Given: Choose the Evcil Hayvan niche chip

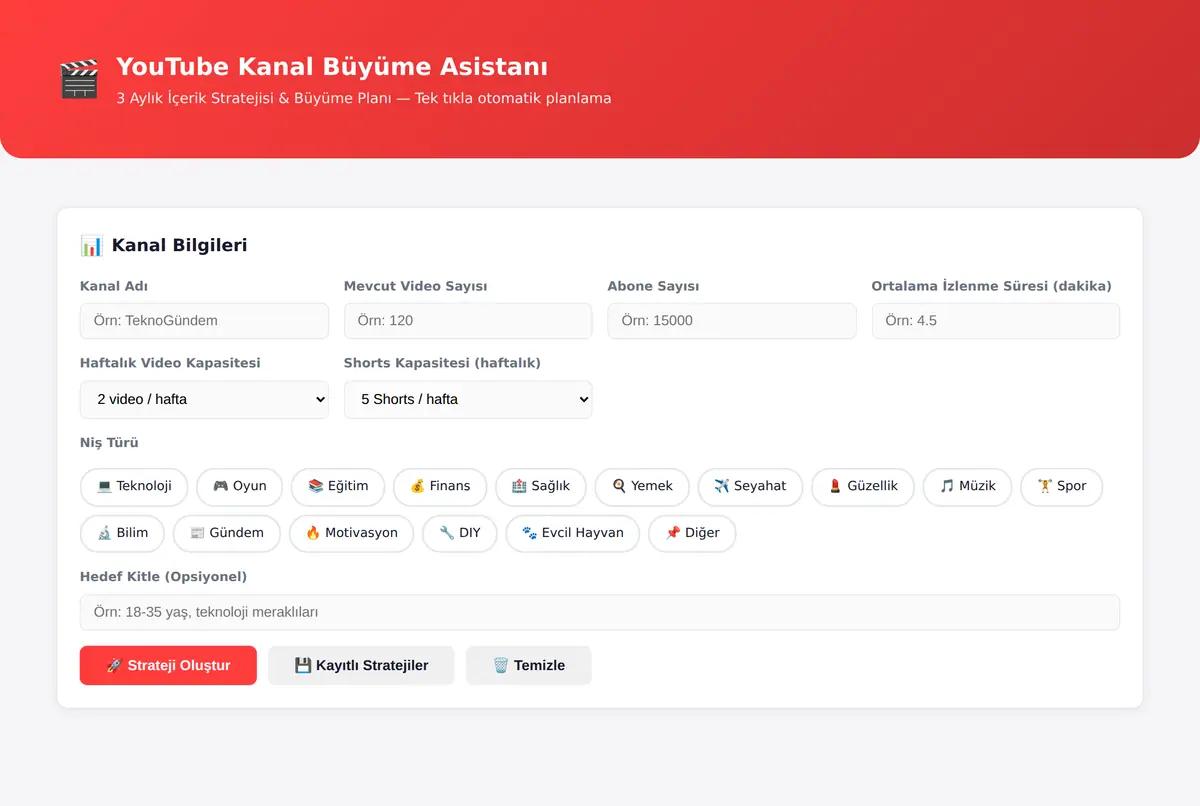Looking at the screenshot, I should (573, 533).
